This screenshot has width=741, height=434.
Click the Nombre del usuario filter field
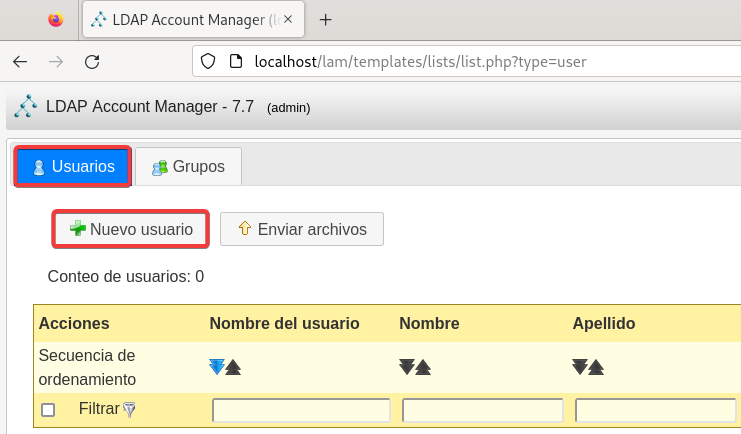tap(301, 410)
